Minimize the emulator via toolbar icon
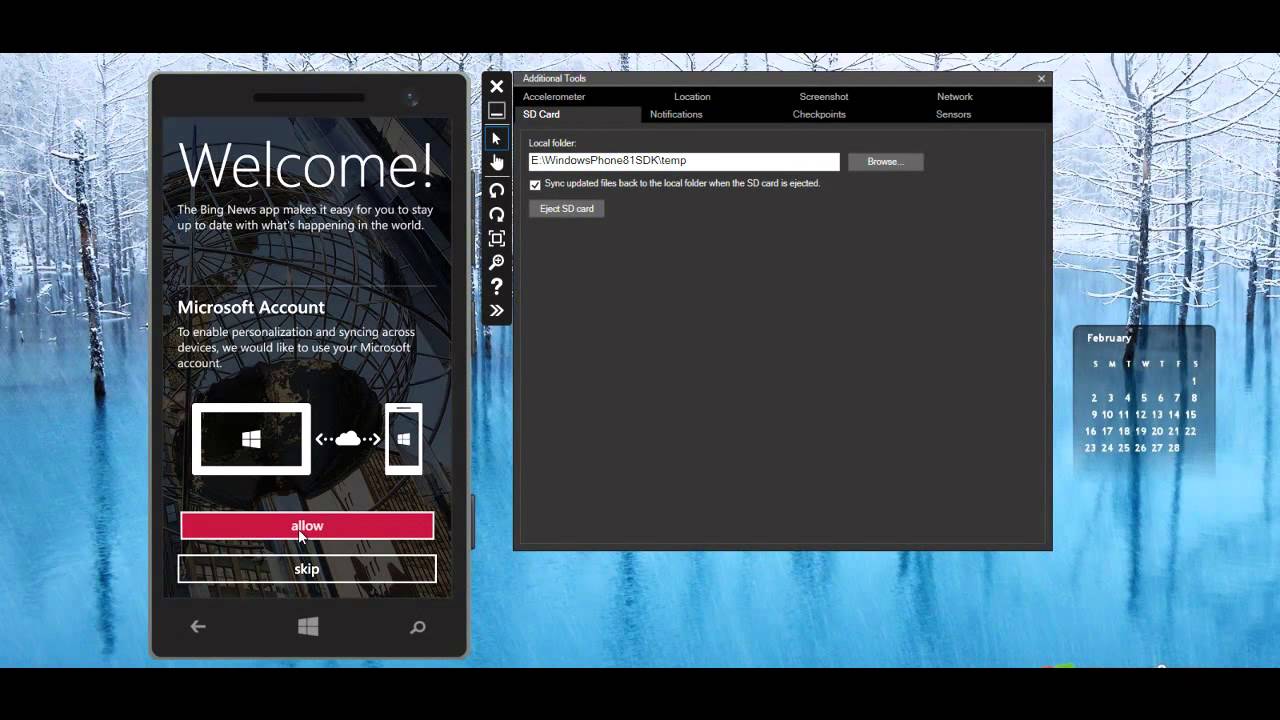1280x720 pixels. pyautogui.click(x=496, y=111)
